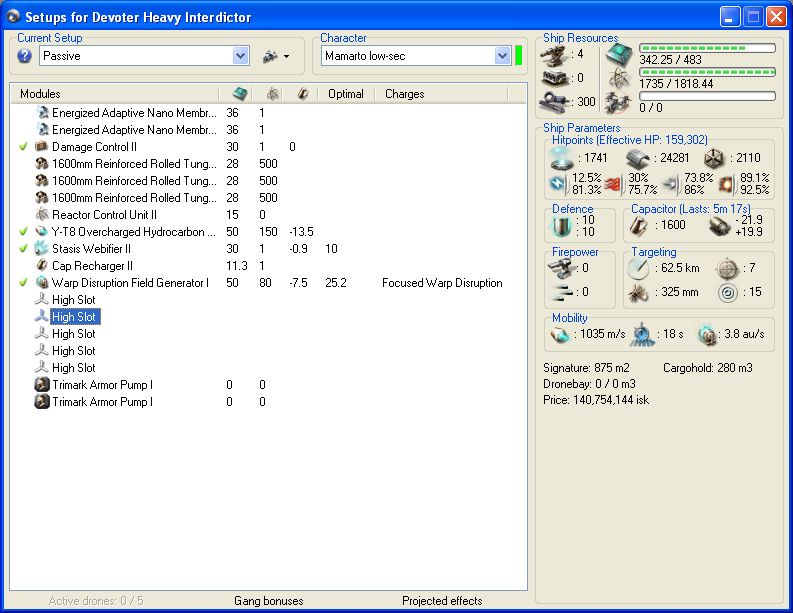The width and height of the screenshot is (793, 613).
Task: Select first 1600mm Reinforced Rolled Tungsten plate
Action: point(135,164)
